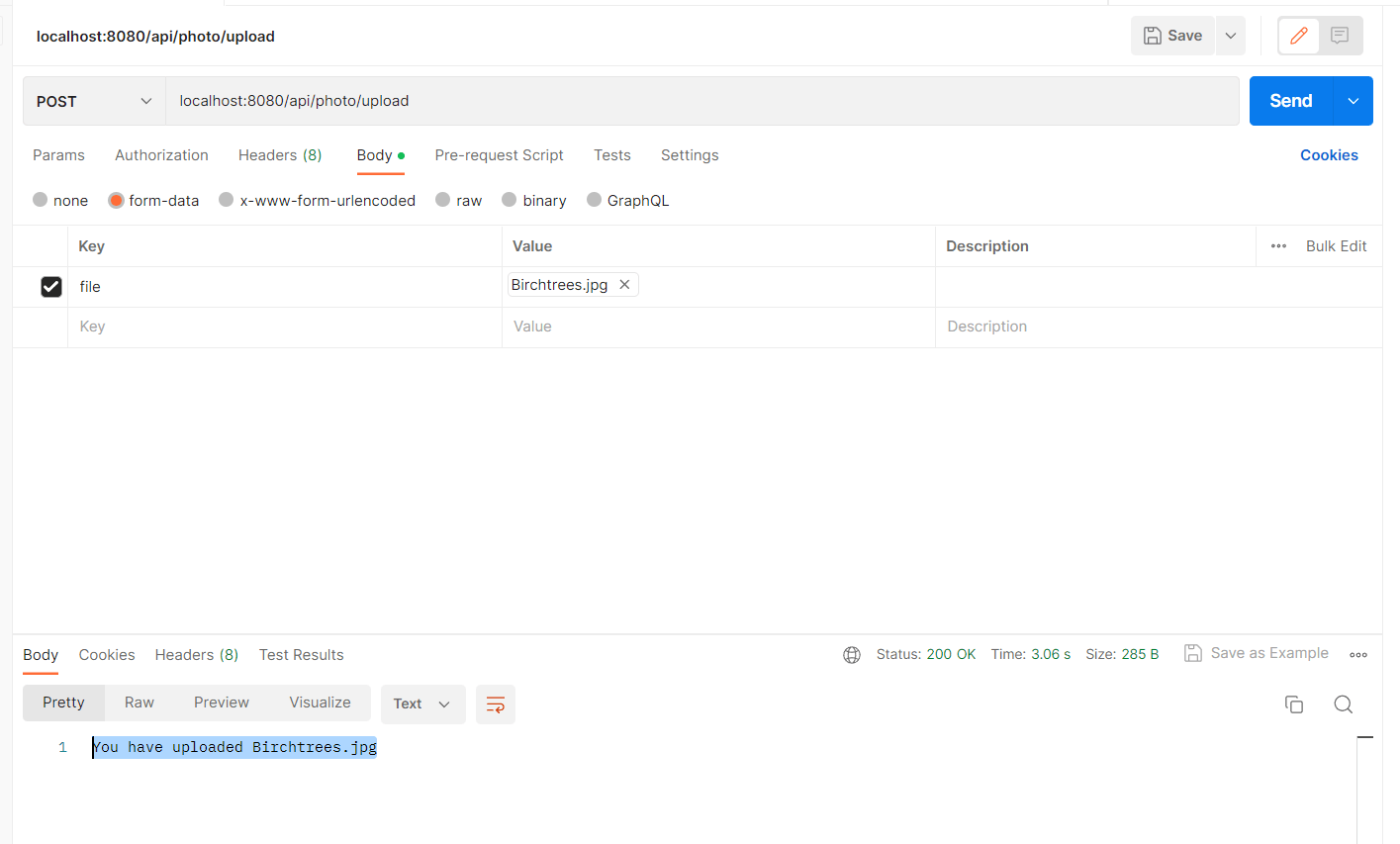Toggle the wrap lines icon
Screen dimensions: 1400x844
496,704
